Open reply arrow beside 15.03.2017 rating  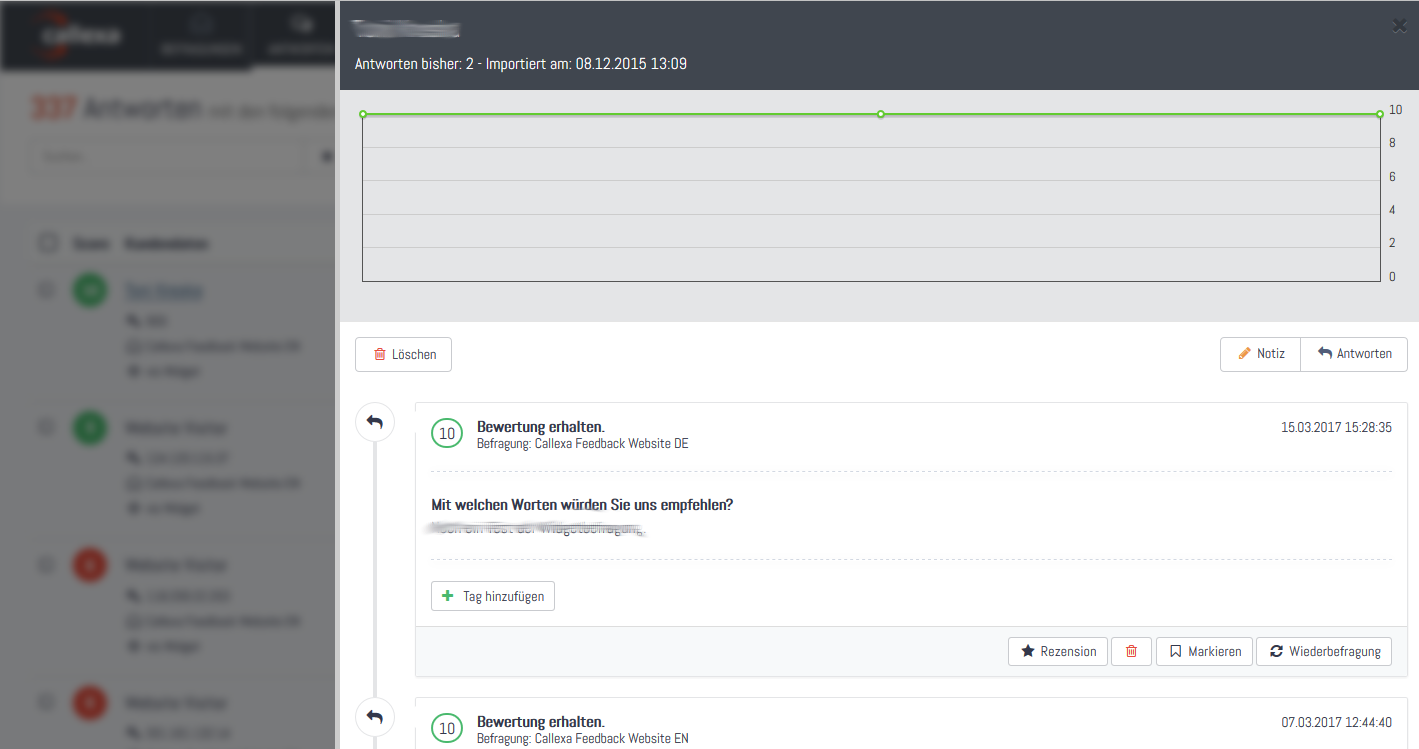(374, 423)
